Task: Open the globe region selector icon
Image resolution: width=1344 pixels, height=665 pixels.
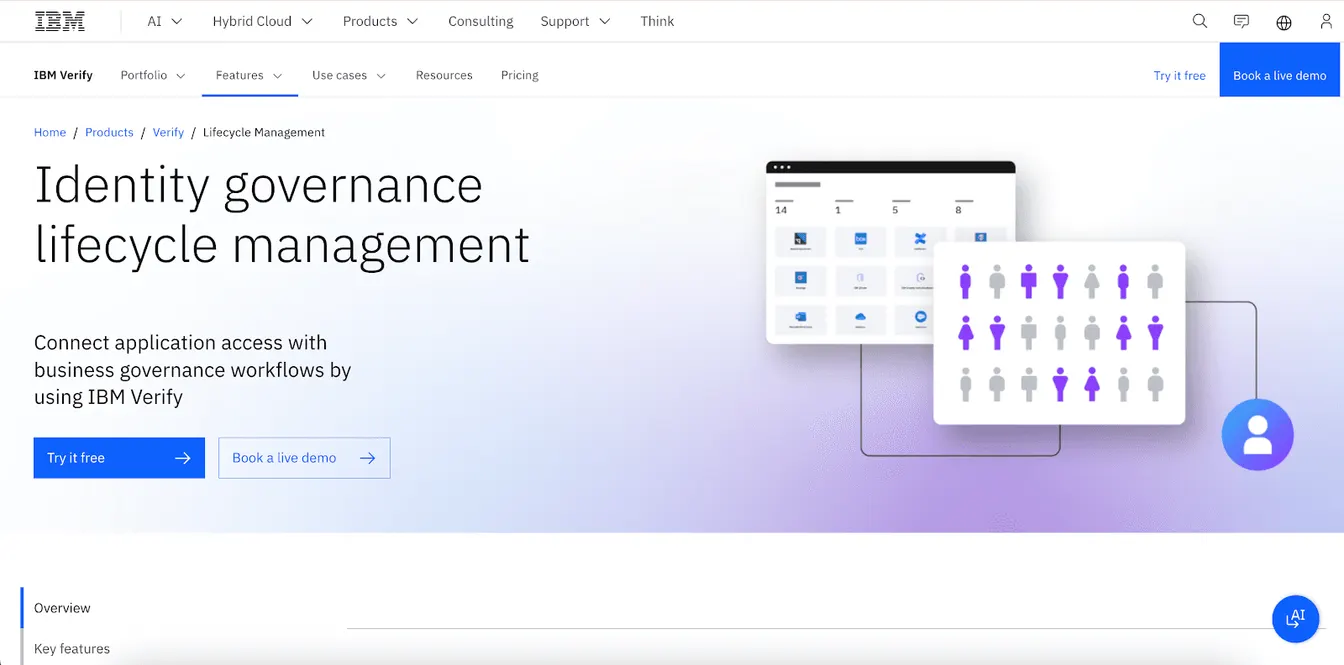Action: click(x=1284, y=22)
